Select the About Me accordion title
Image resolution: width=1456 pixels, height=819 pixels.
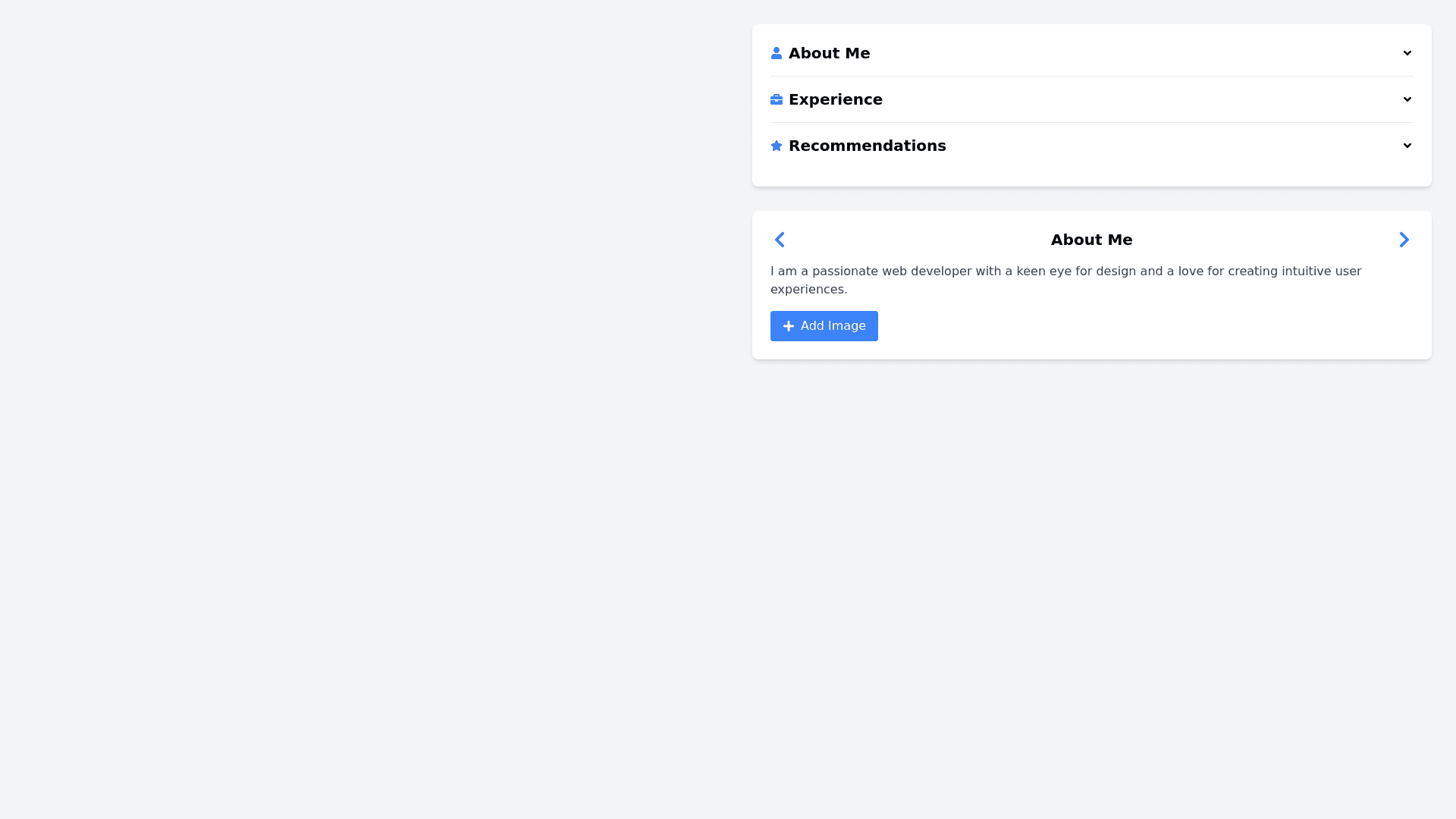(x=829, y=53)
